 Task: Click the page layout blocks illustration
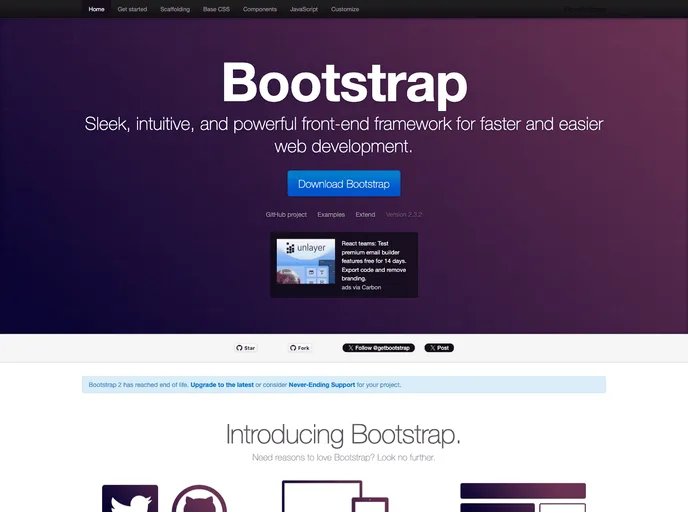pos(523,498)
